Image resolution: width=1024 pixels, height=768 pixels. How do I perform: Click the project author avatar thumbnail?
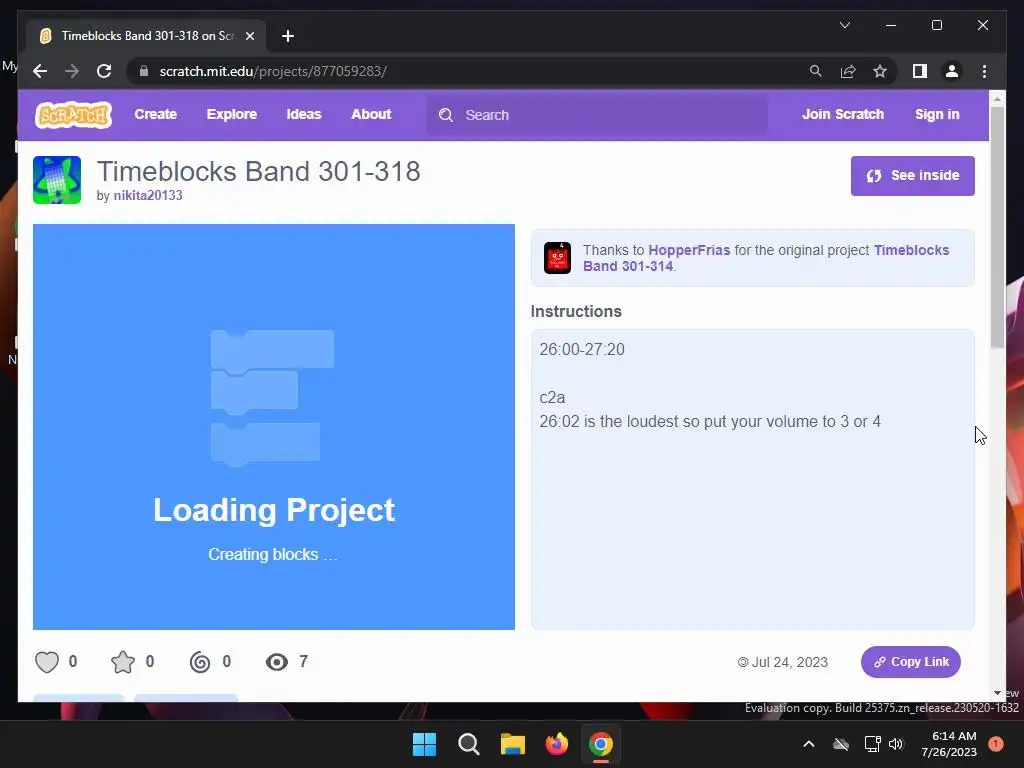(57, 180)
